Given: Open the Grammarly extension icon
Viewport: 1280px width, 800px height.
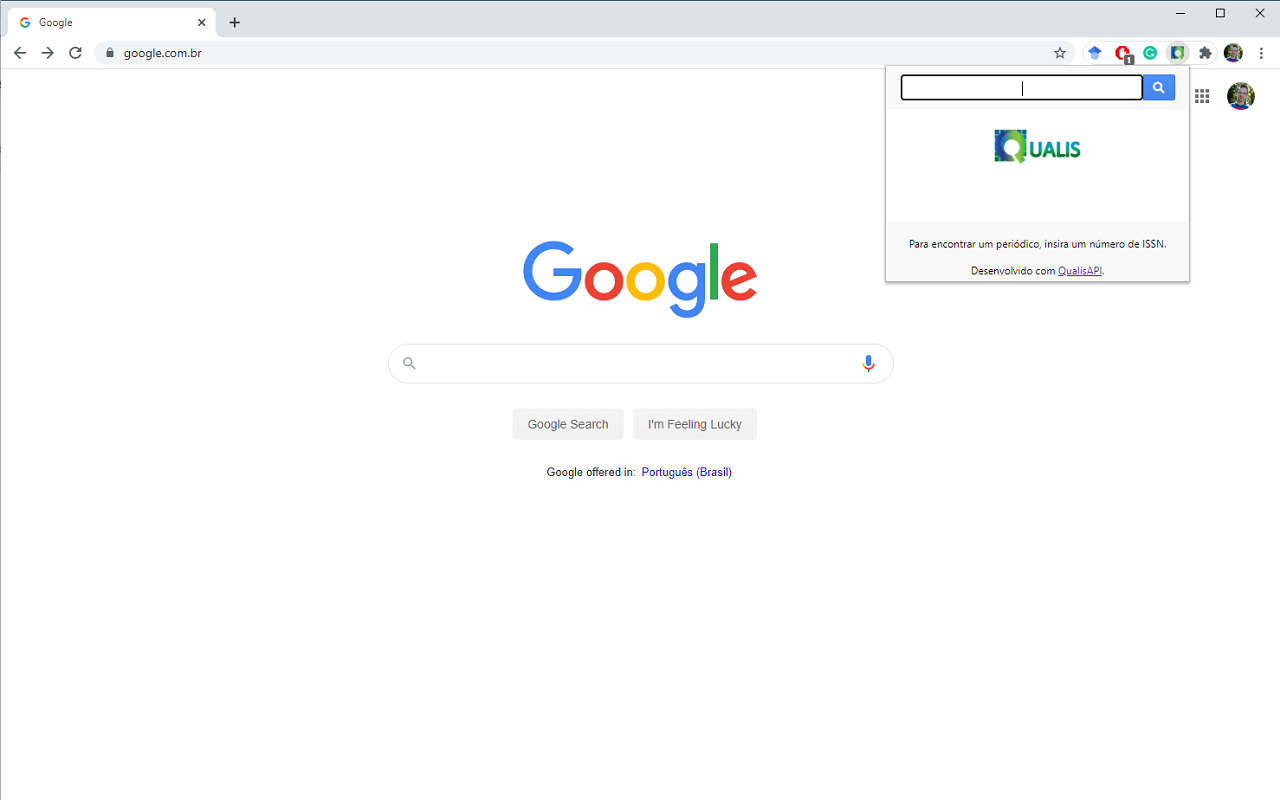Looking at the screenshot, I should [1149, 53].
